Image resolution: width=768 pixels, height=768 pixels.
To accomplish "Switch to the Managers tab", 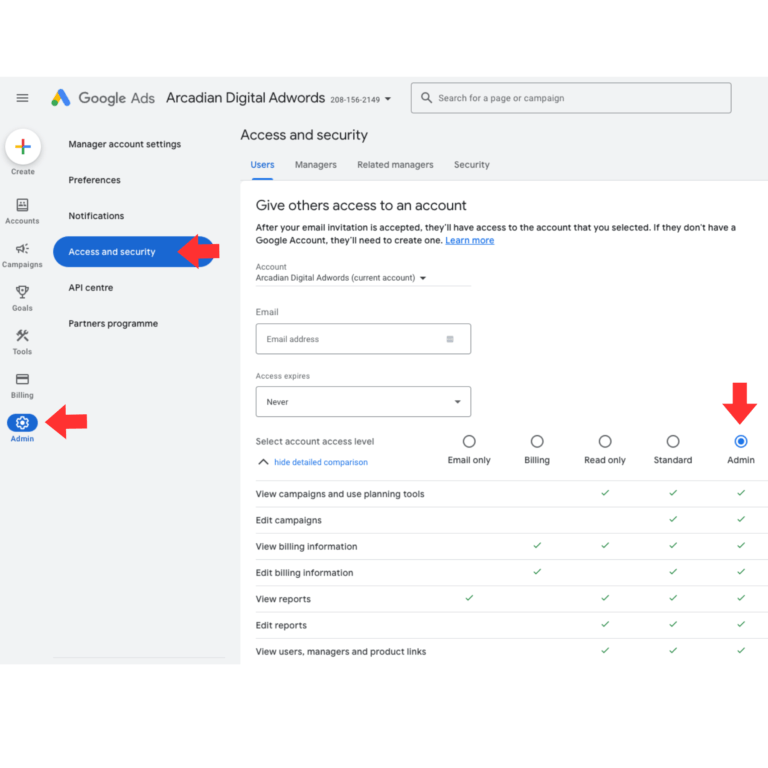I will [x=315, y=165].
